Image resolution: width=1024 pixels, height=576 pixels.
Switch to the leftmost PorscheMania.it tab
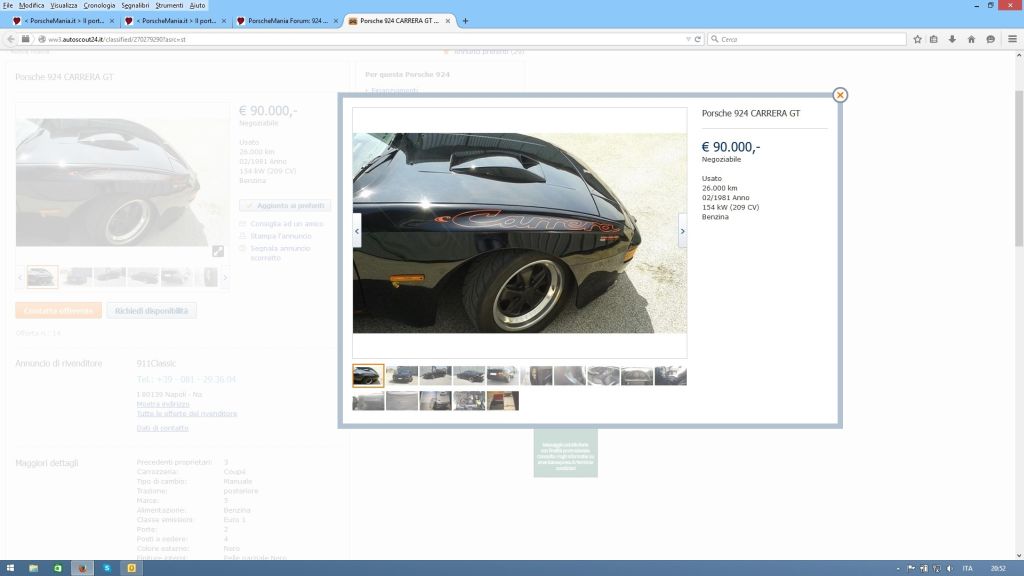click(x=63, y=21)
